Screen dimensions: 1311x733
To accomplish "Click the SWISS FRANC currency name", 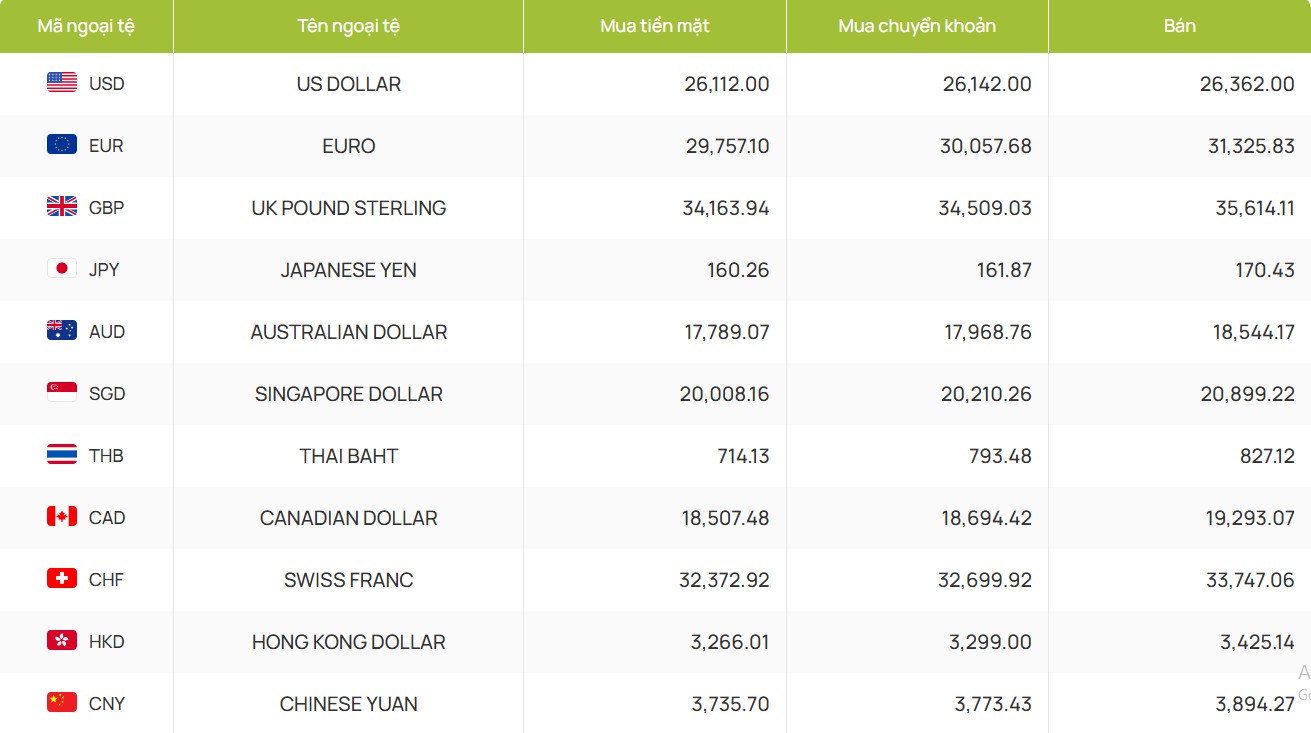I will point(348,580).
